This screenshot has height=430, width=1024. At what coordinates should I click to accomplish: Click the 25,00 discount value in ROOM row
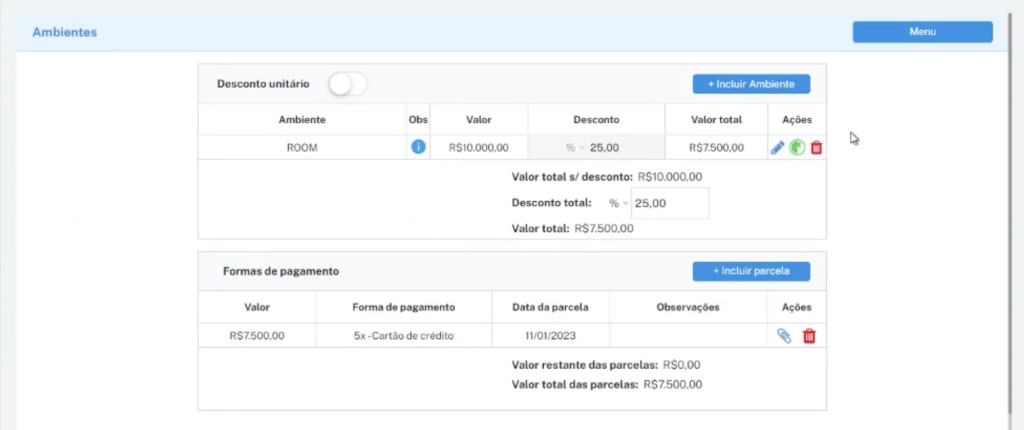point(604,148)
